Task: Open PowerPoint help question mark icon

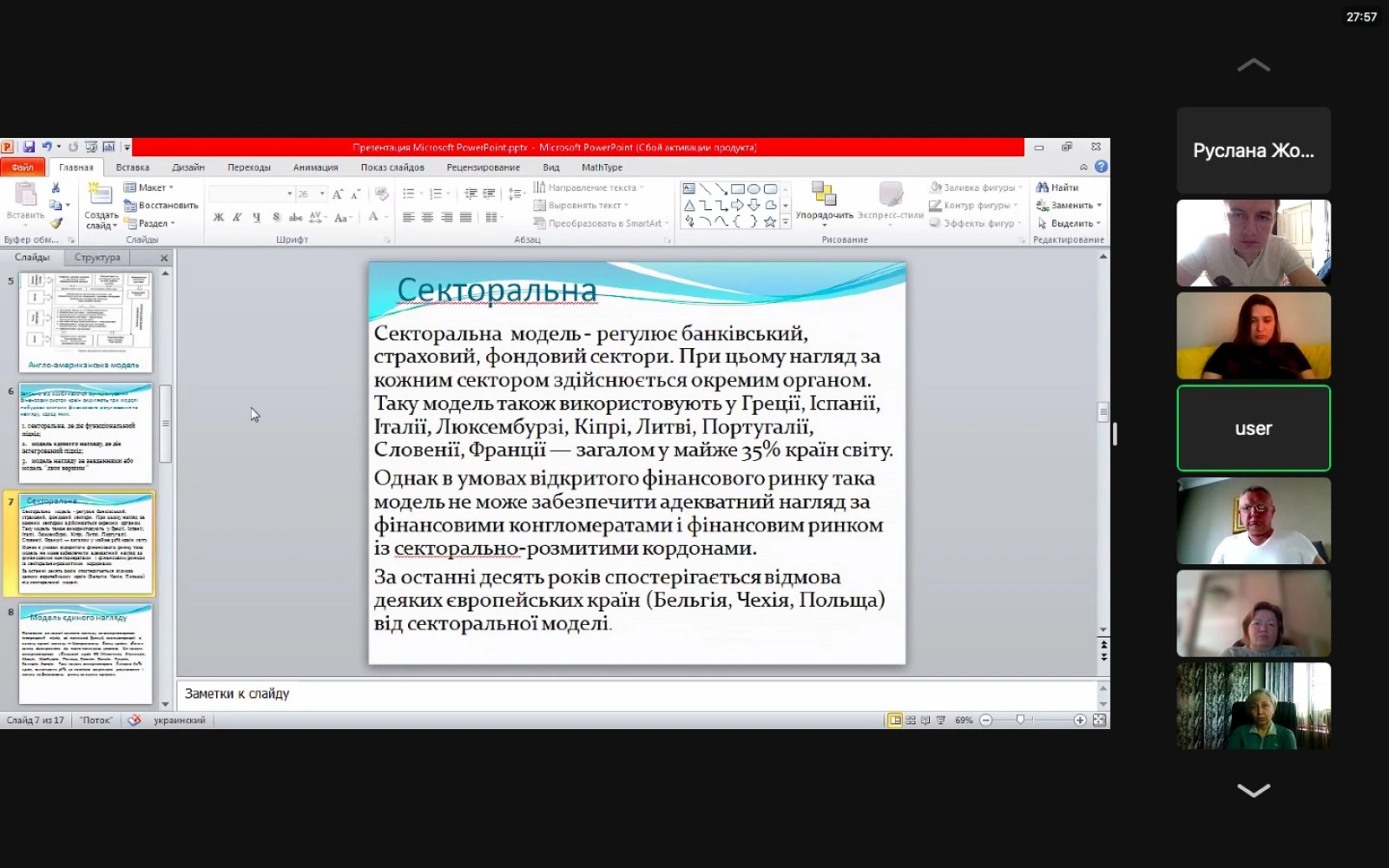Action: (x=1101, y=167)
